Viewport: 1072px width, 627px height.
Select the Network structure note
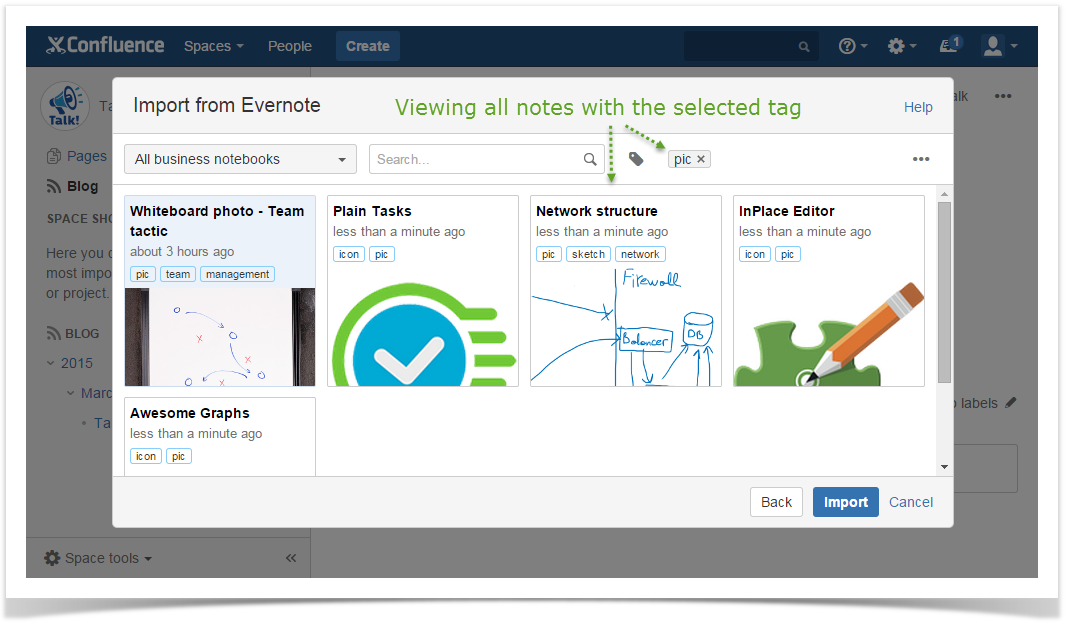click(625, 290)
